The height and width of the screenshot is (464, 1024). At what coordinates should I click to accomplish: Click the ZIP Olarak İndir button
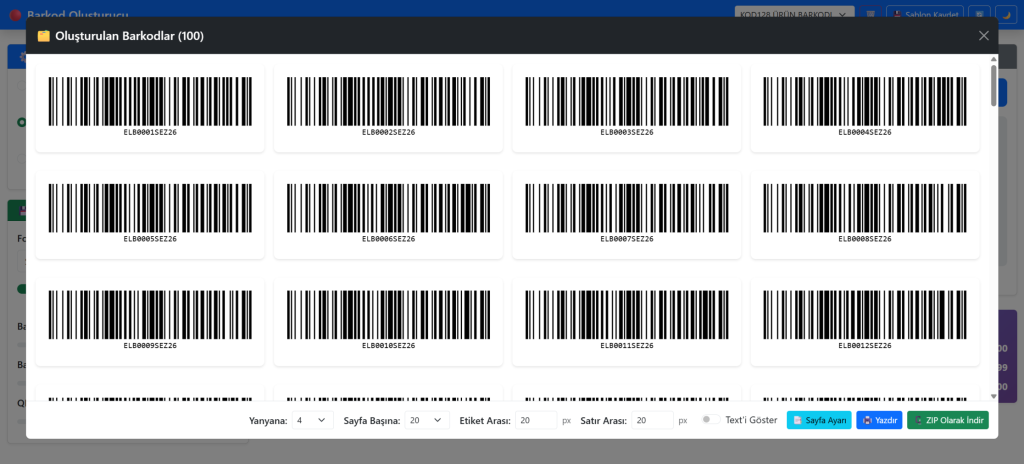coord(948,420)
